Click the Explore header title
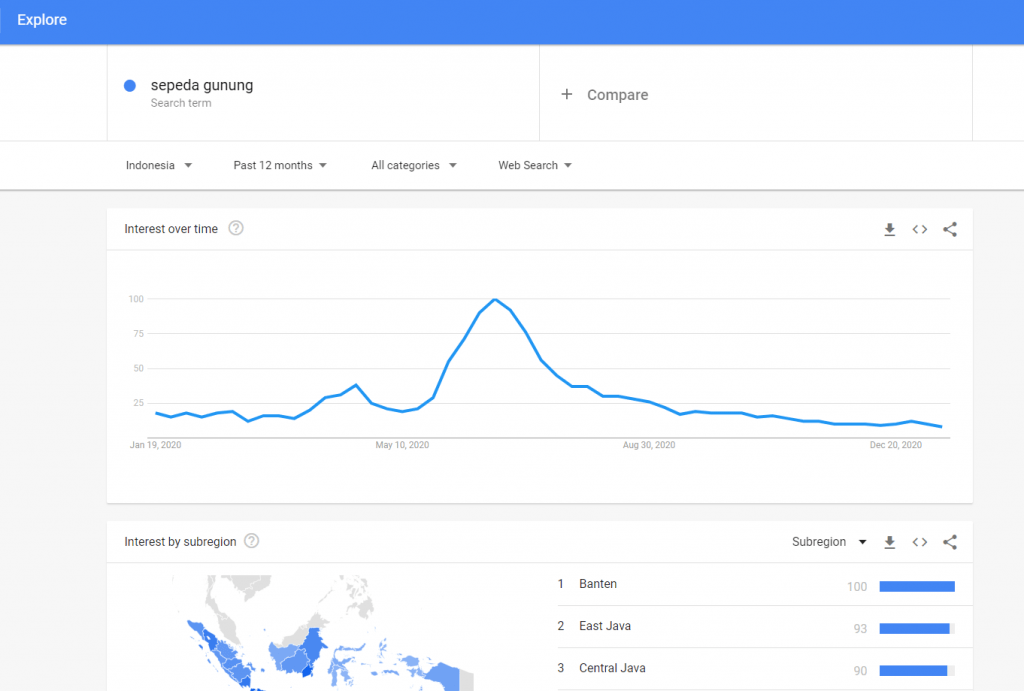1024x691 pixels. (42, 20)
